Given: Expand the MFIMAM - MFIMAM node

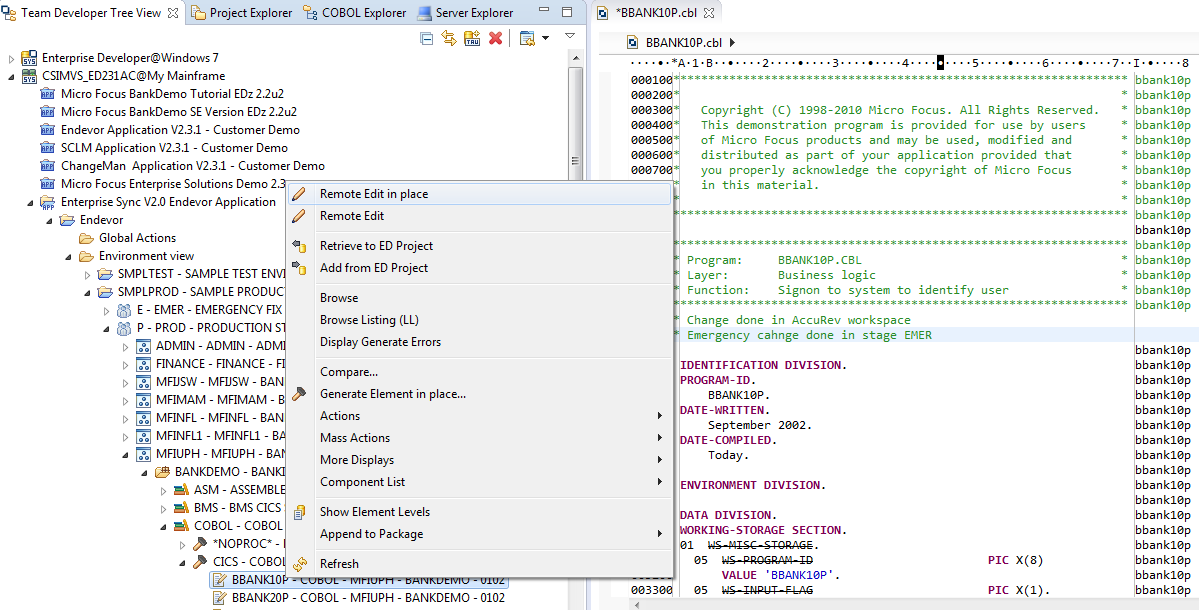Looking at the screenshot, I should [x=126, y=400].
